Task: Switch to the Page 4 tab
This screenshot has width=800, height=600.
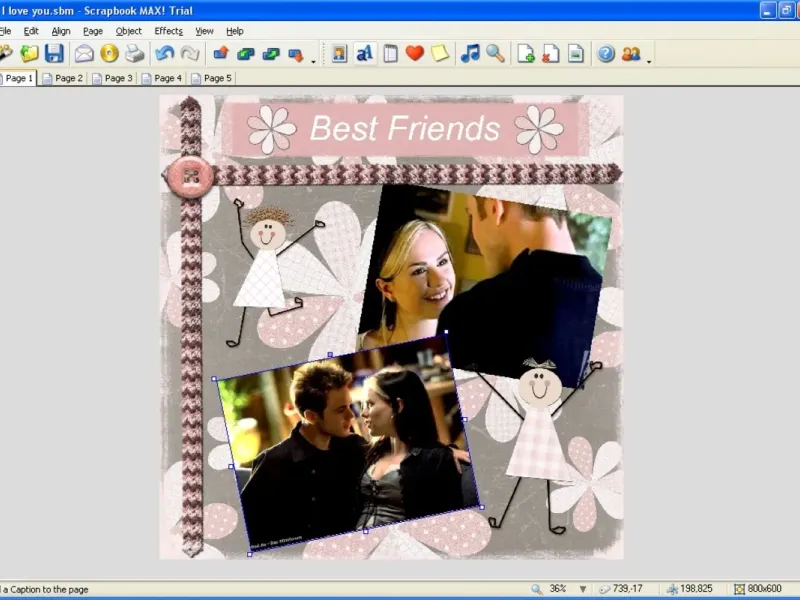Action: [162, 78]
